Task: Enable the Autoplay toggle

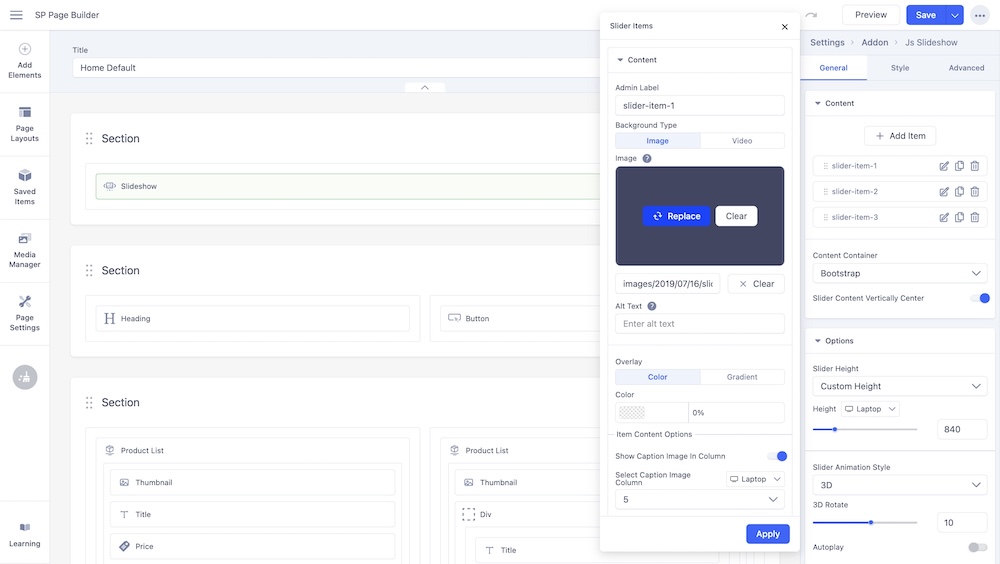Action: click(977, 548)
